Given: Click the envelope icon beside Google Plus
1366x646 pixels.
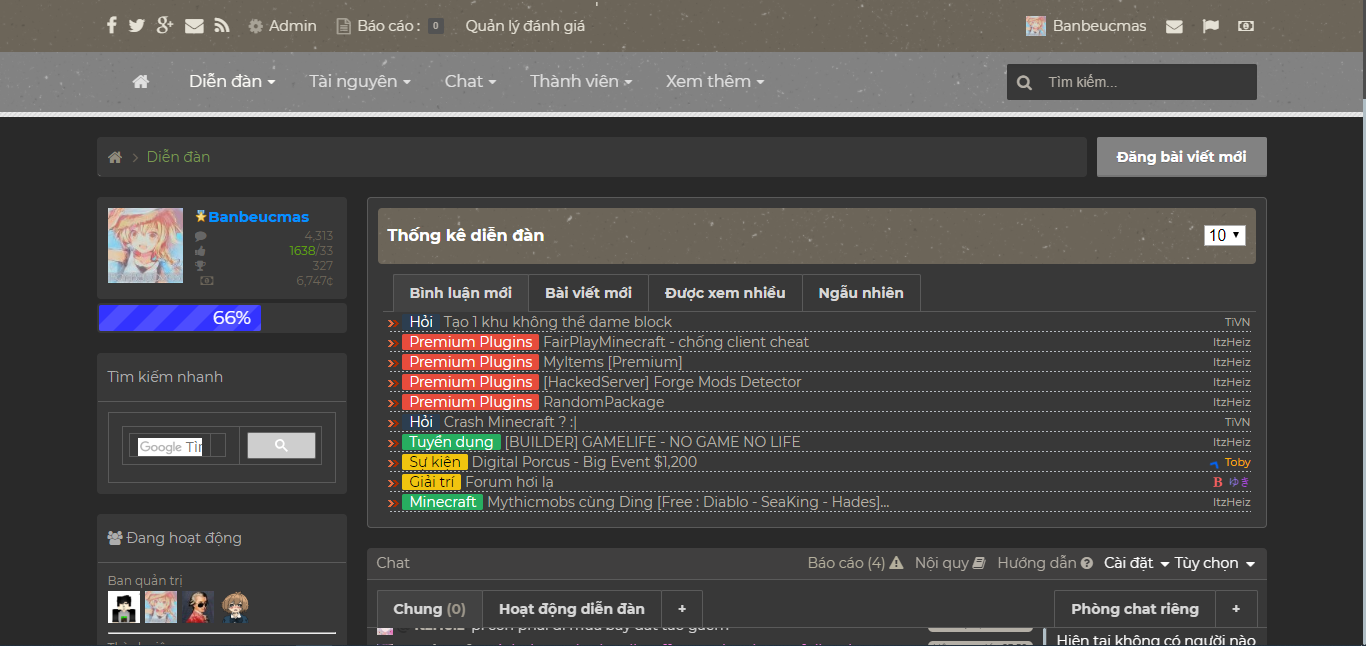Looking at the screenshot, I should (x=194, y=26).
